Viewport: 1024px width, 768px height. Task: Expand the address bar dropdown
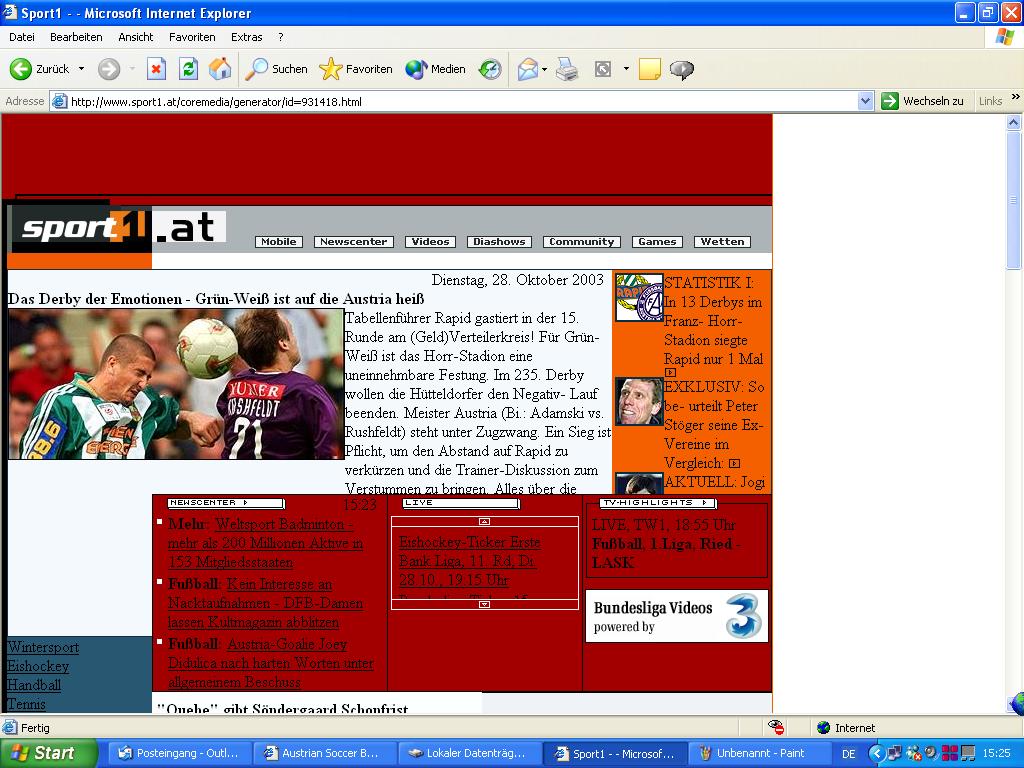865,101
